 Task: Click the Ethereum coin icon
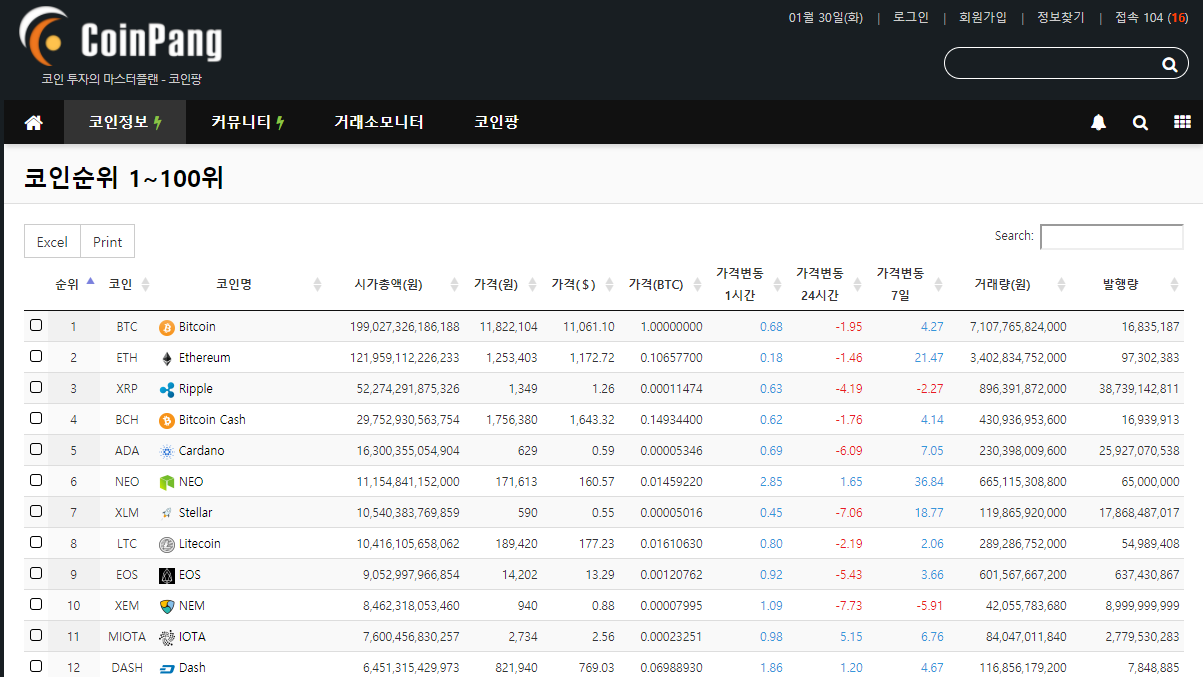click(x=166, y=357)
